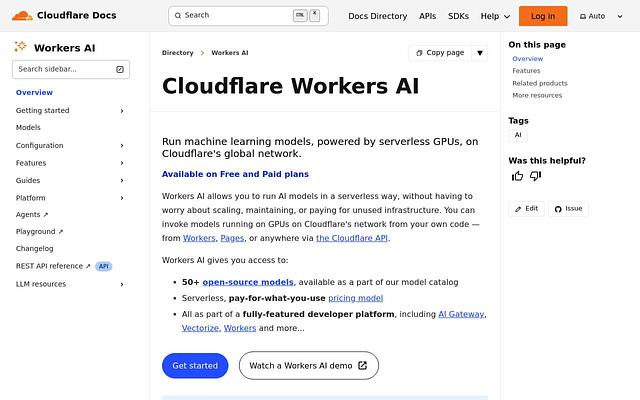Click the breadcrumb chevron separator
Image resolution: width=640 pixels, height=400 pixels.
click(202, 53)
